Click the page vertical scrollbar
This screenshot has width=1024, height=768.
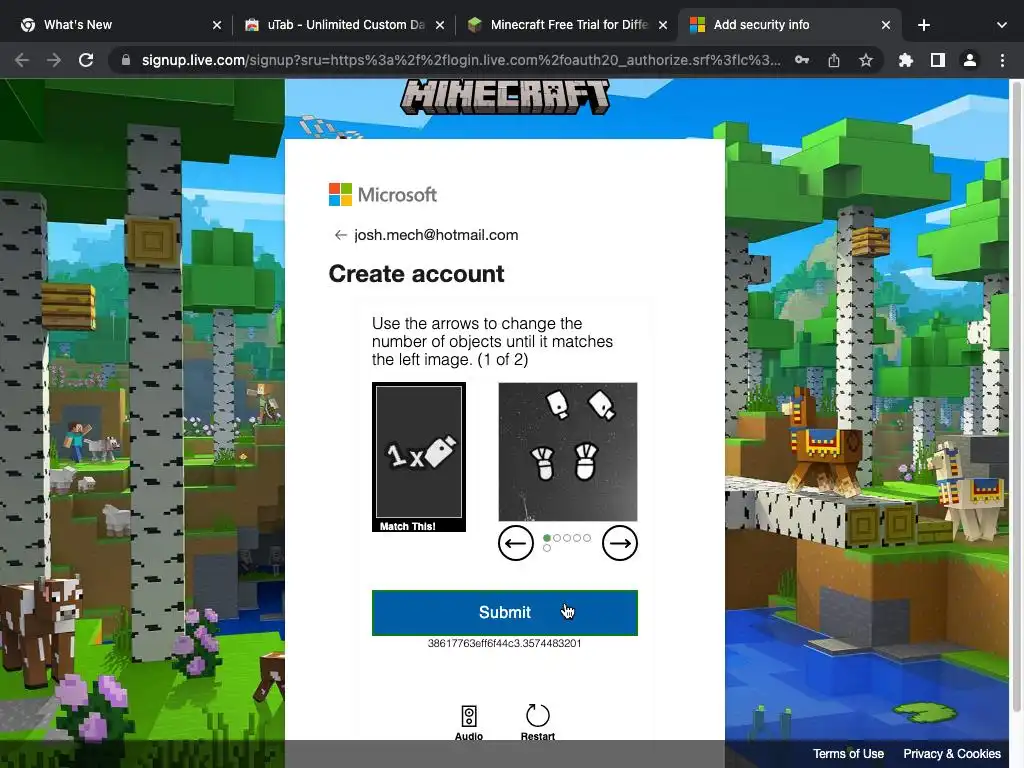(1016, 398)
